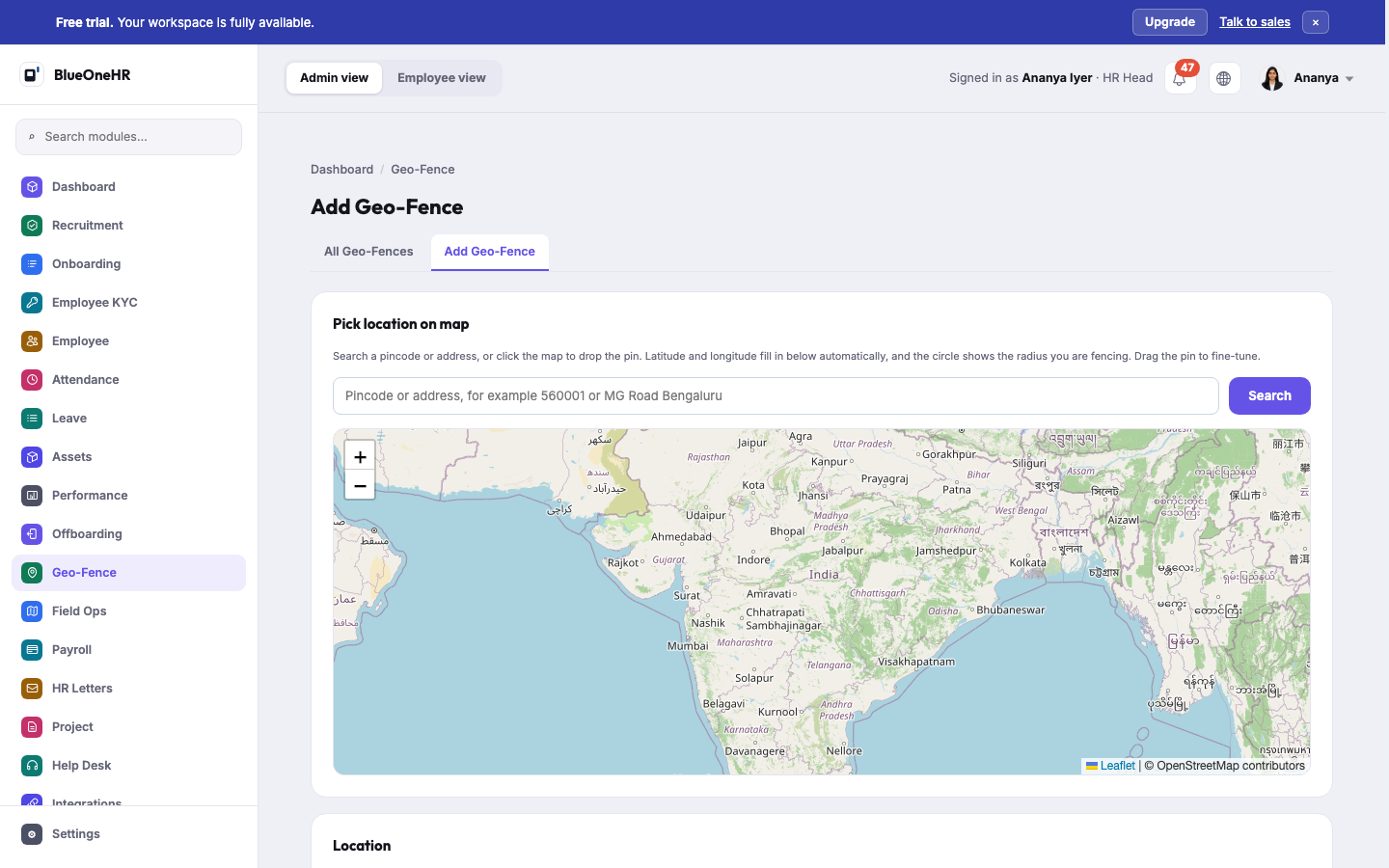
Task: Open the Settings gear icon
Action: [32, 834]
